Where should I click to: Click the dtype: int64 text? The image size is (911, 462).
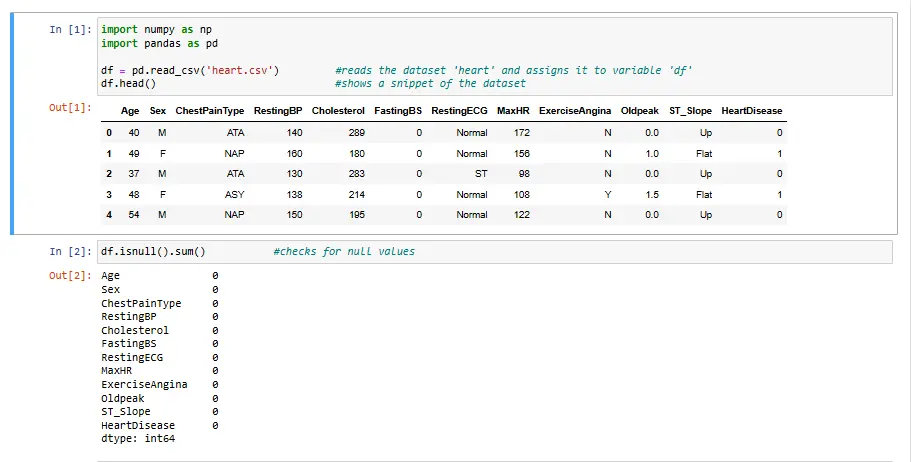138,439
